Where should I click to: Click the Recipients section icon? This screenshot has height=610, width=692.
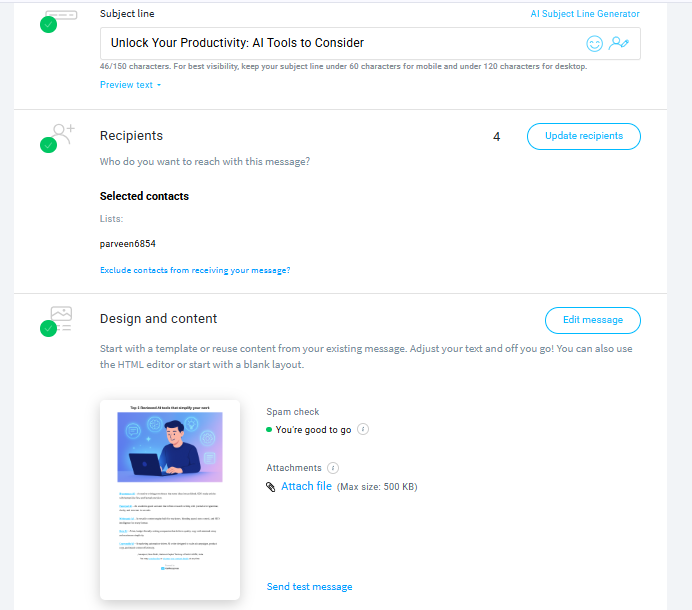(59, 135)
